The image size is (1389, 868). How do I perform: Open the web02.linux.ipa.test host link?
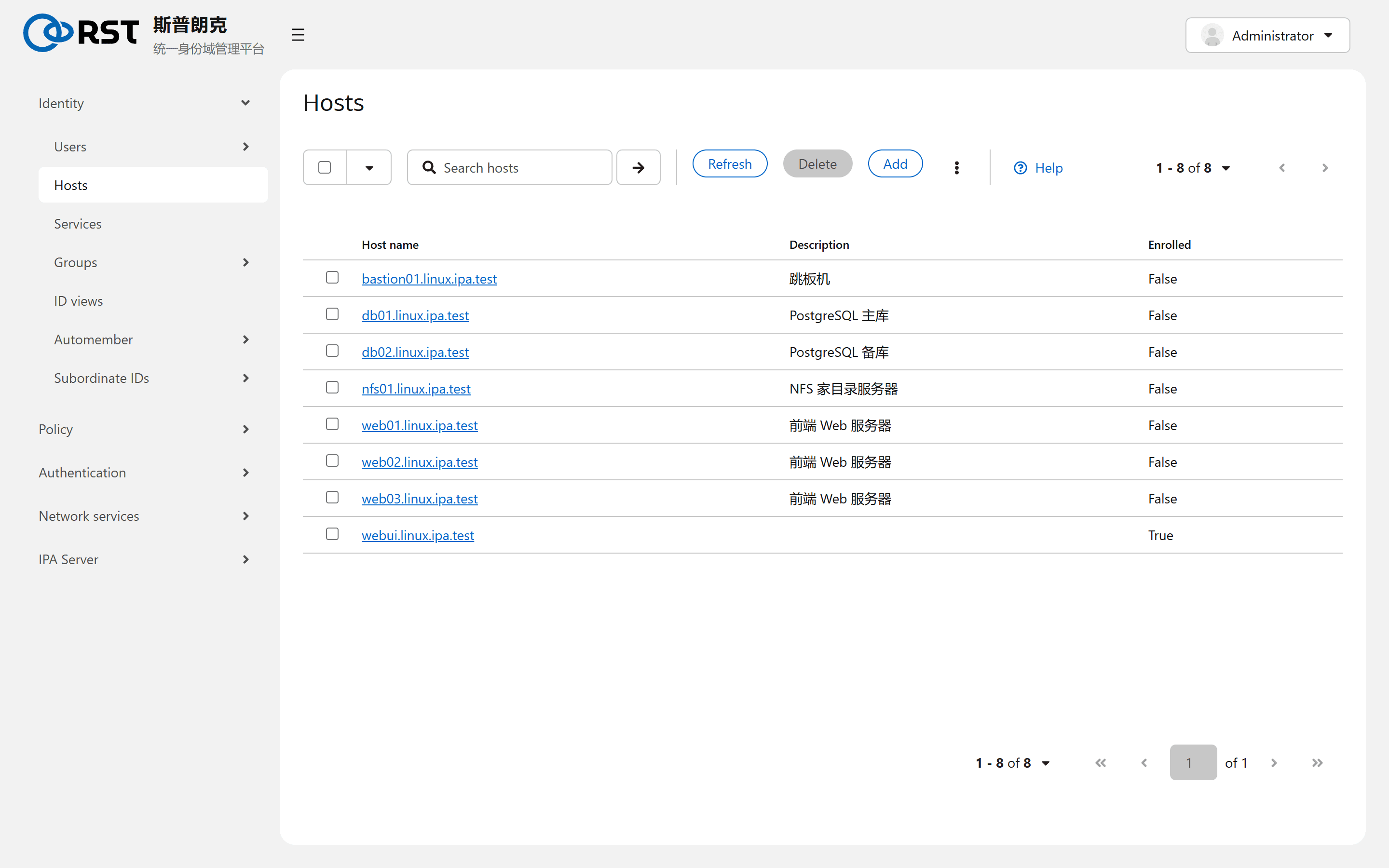pos(419,462)
